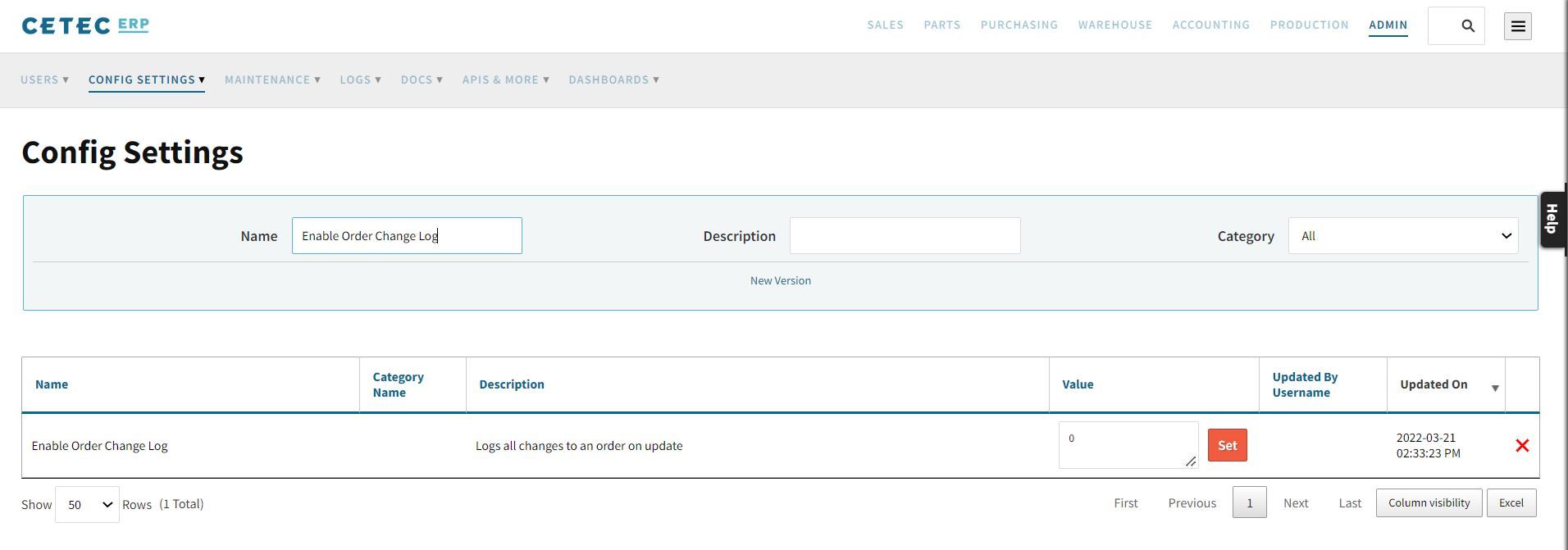The height and width of the screenshot is (550, 1568).
Task: Sort table by Name column header
Action: 52,384
